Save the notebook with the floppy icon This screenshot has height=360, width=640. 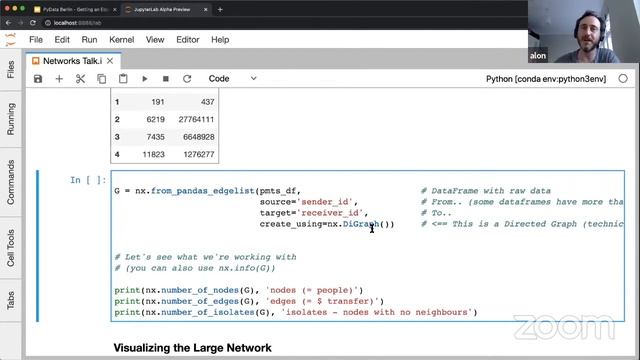[x=38, y=79]
